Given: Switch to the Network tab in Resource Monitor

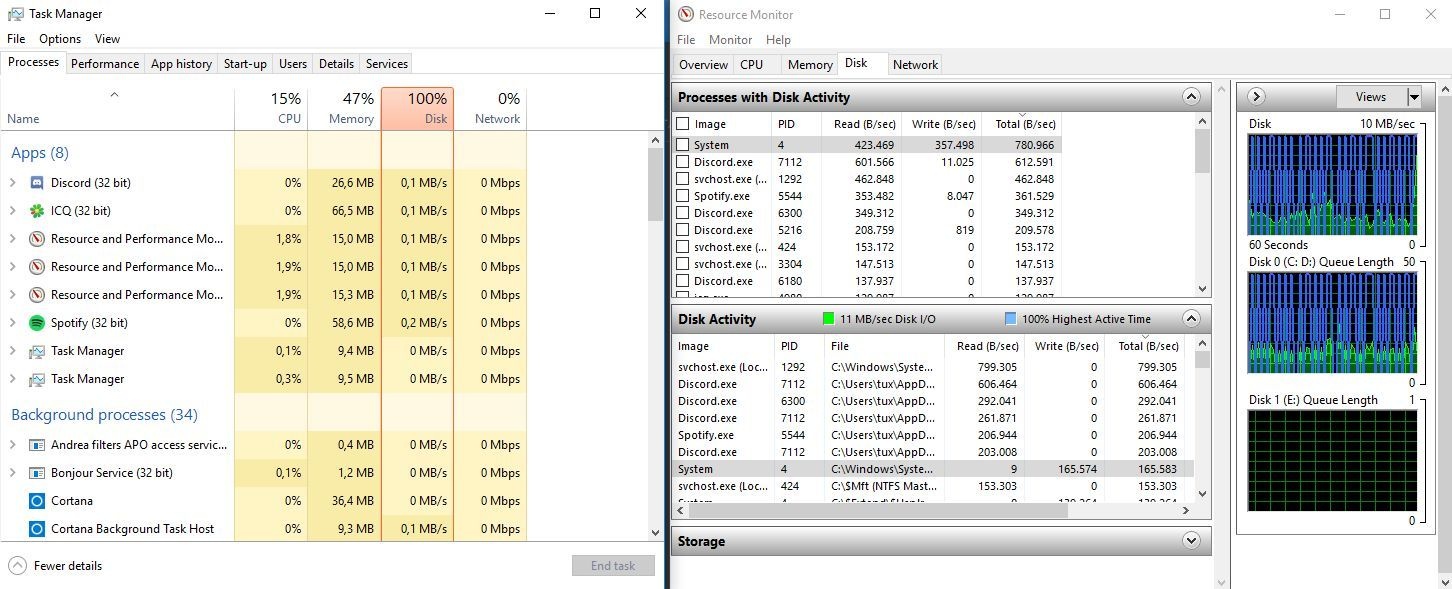Looking at the screenshot, I should (x=915, y=64).
